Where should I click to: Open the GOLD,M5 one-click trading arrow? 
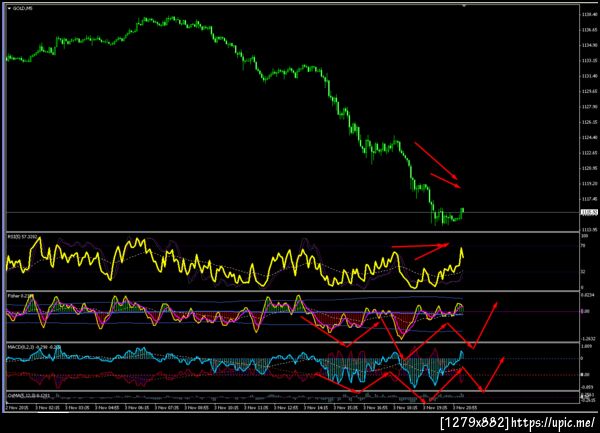[x=10, y=8]
